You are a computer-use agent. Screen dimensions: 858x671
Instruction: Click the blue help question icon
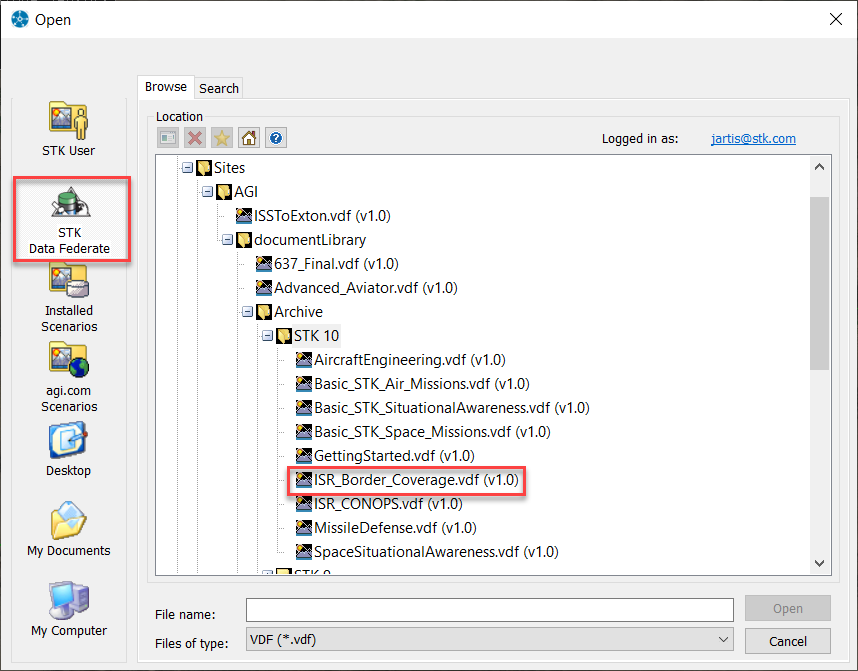pos(276,138)
